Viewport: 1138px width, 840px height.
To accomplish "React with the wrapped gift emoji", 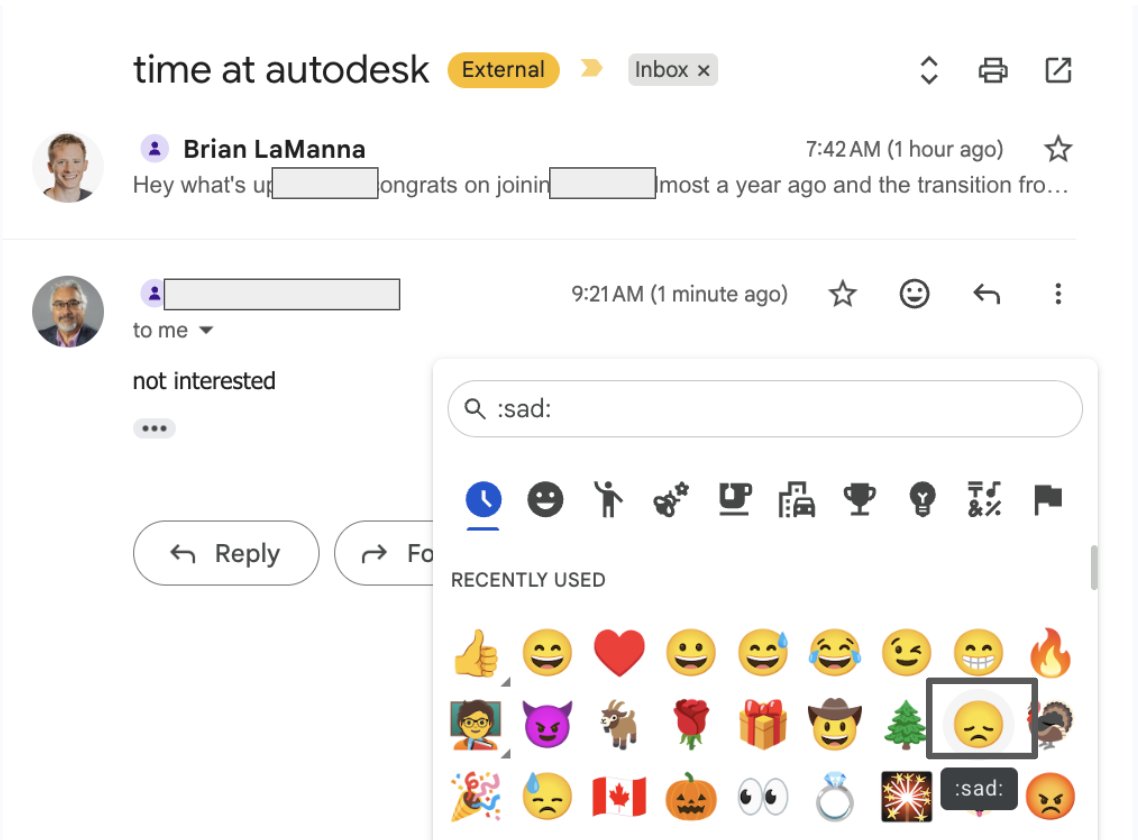I will [763, 724].
